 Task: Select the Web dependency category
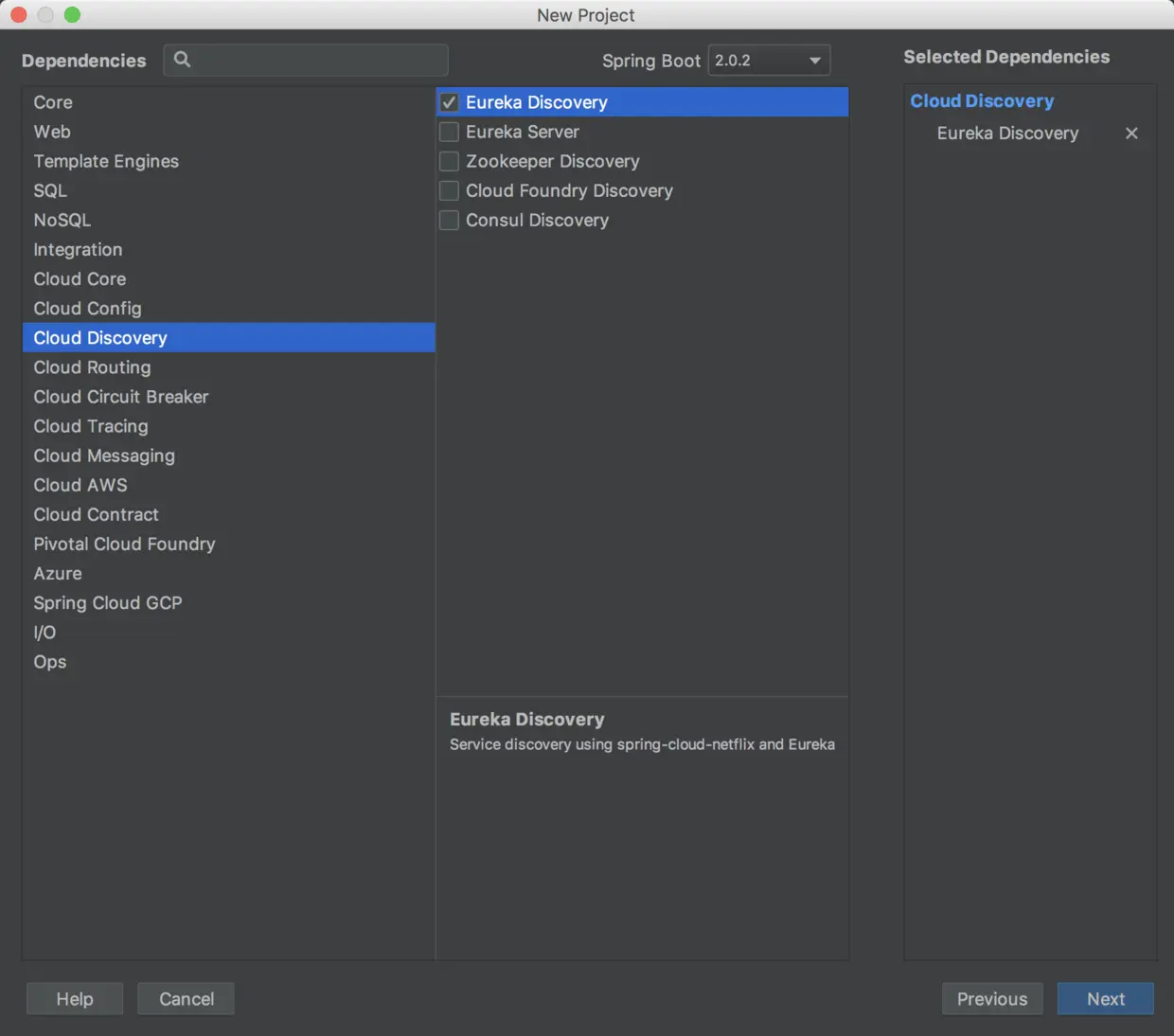coord(228,132)
